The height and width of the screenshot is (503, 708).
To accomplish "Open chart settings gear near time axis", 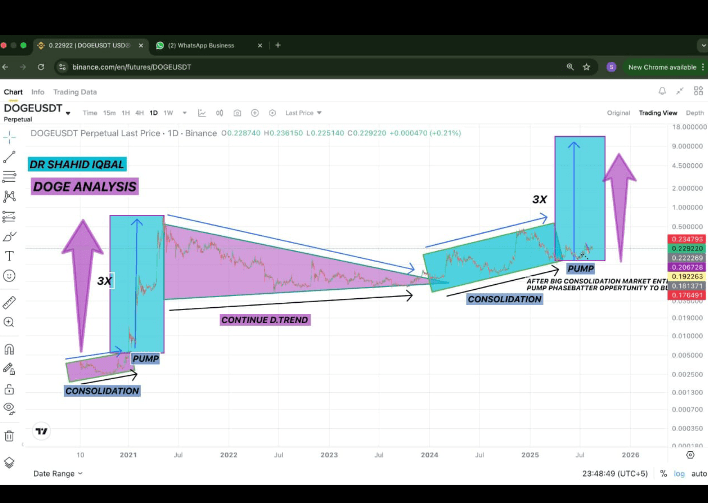I will coord(690,455).
